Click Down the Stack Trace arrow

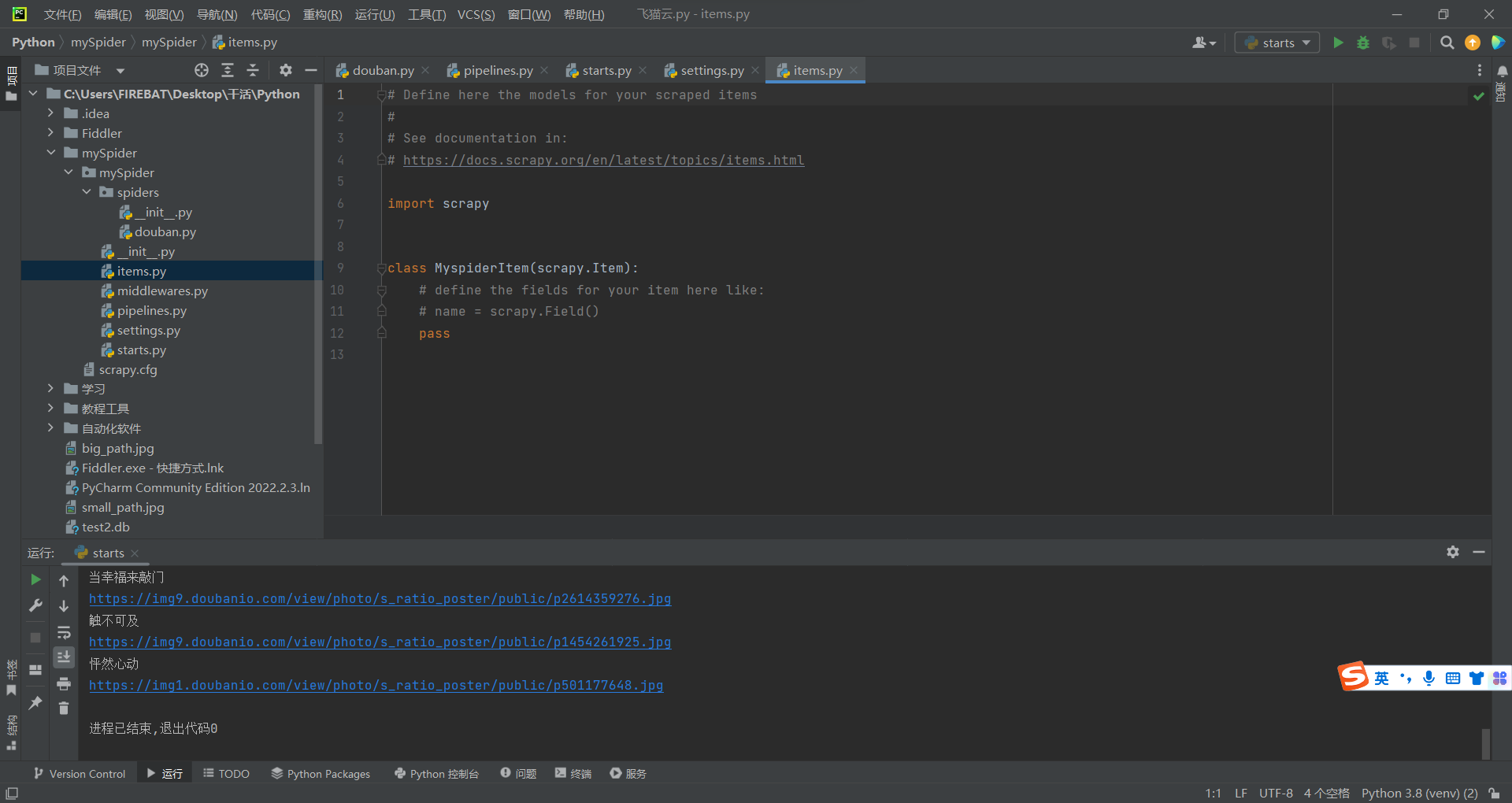(x=64, y=606)
